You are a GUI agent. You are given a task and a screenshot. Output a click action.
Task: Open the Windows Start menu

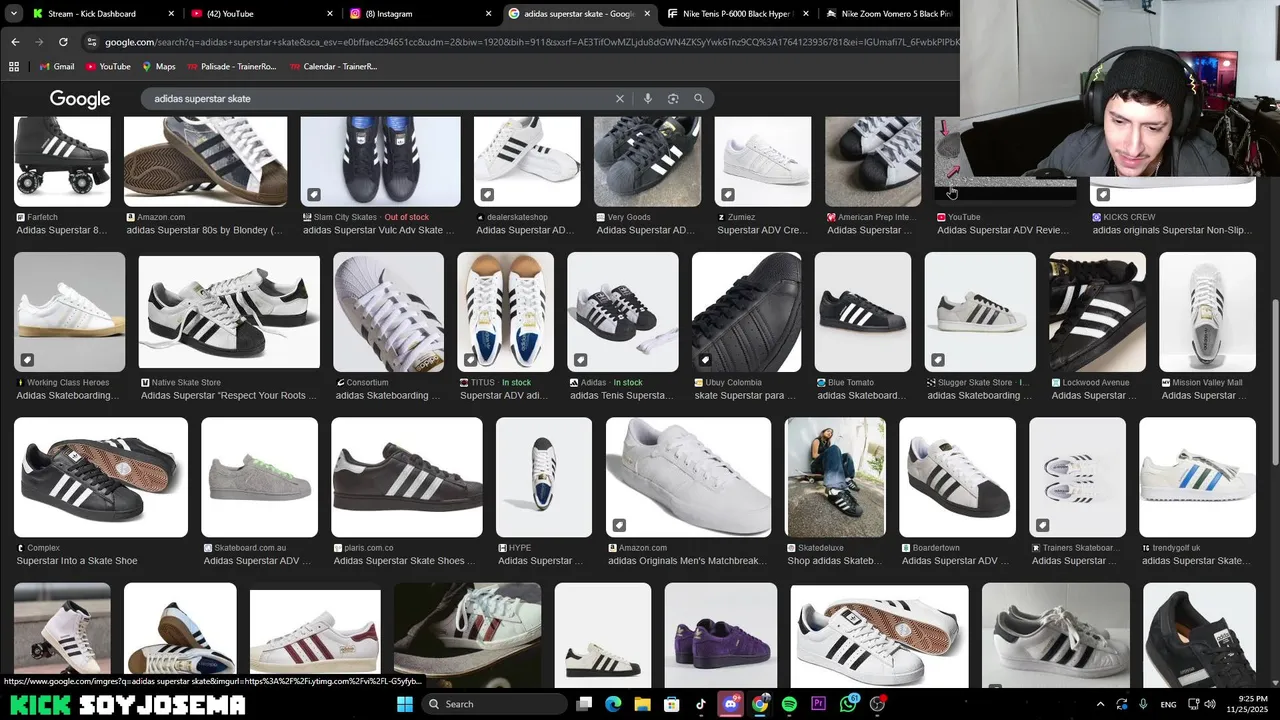pyautogui.click(x=405, y=704)
